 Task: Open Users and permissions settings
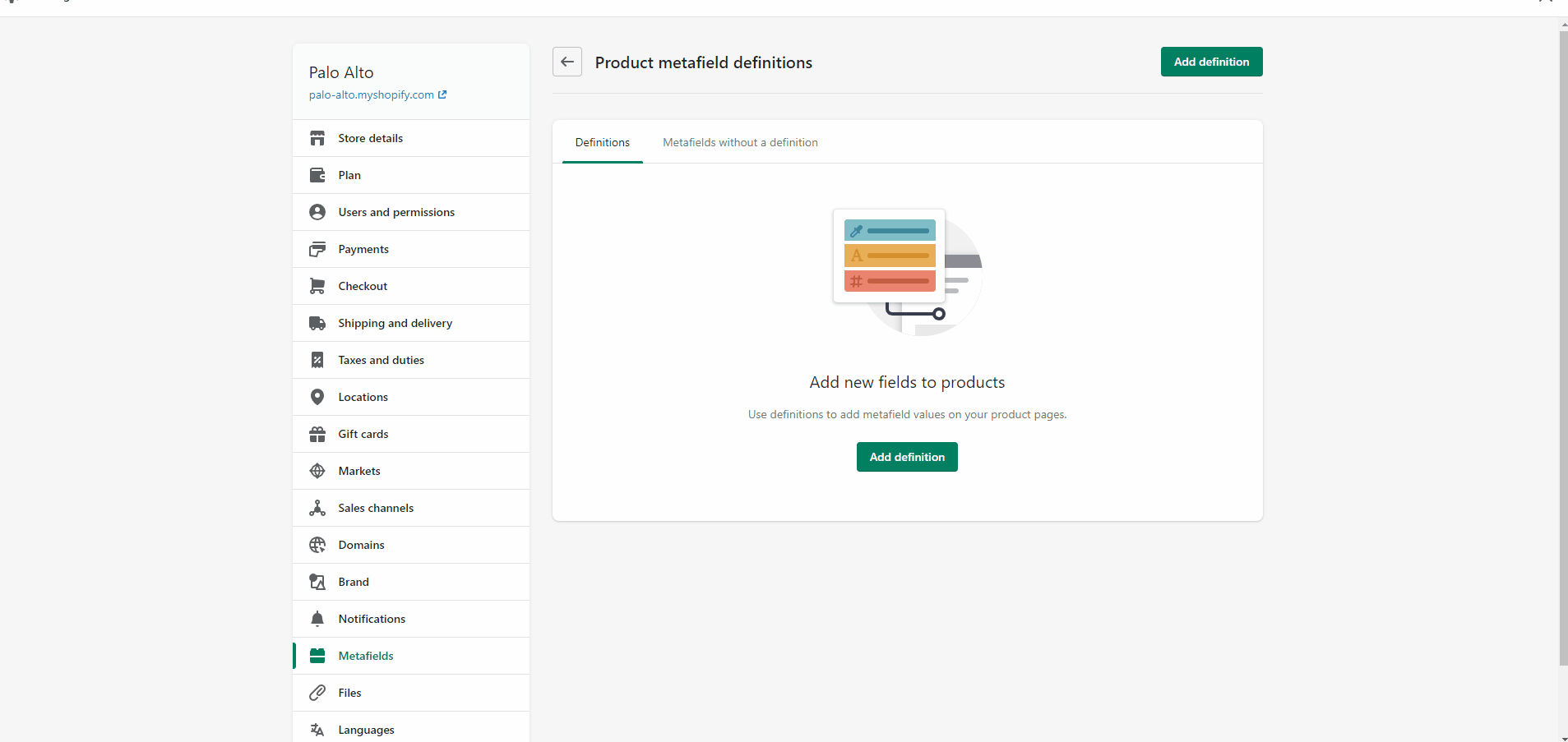coord(395,212)
